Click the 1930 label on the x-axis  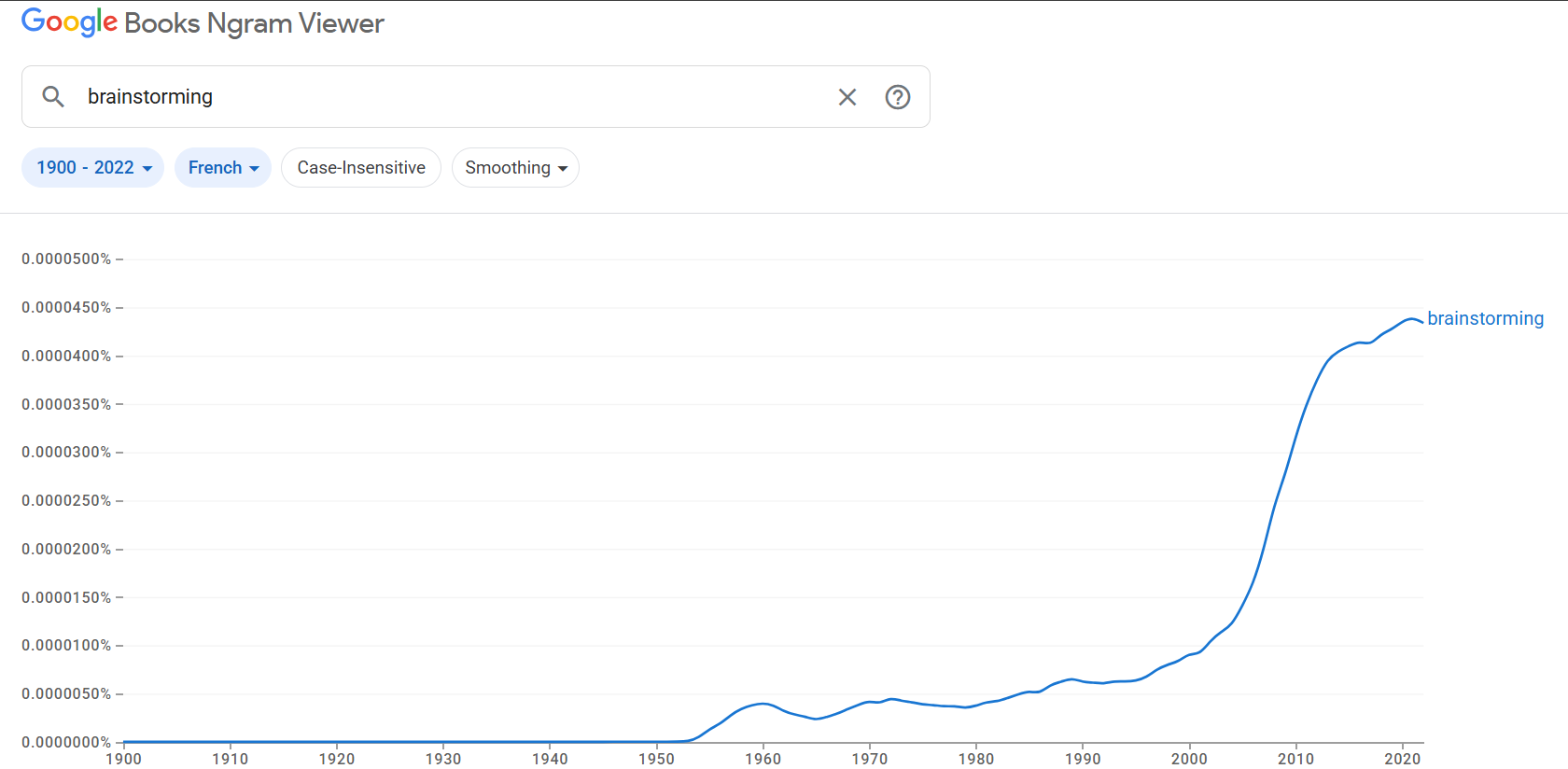click(443, 759)
